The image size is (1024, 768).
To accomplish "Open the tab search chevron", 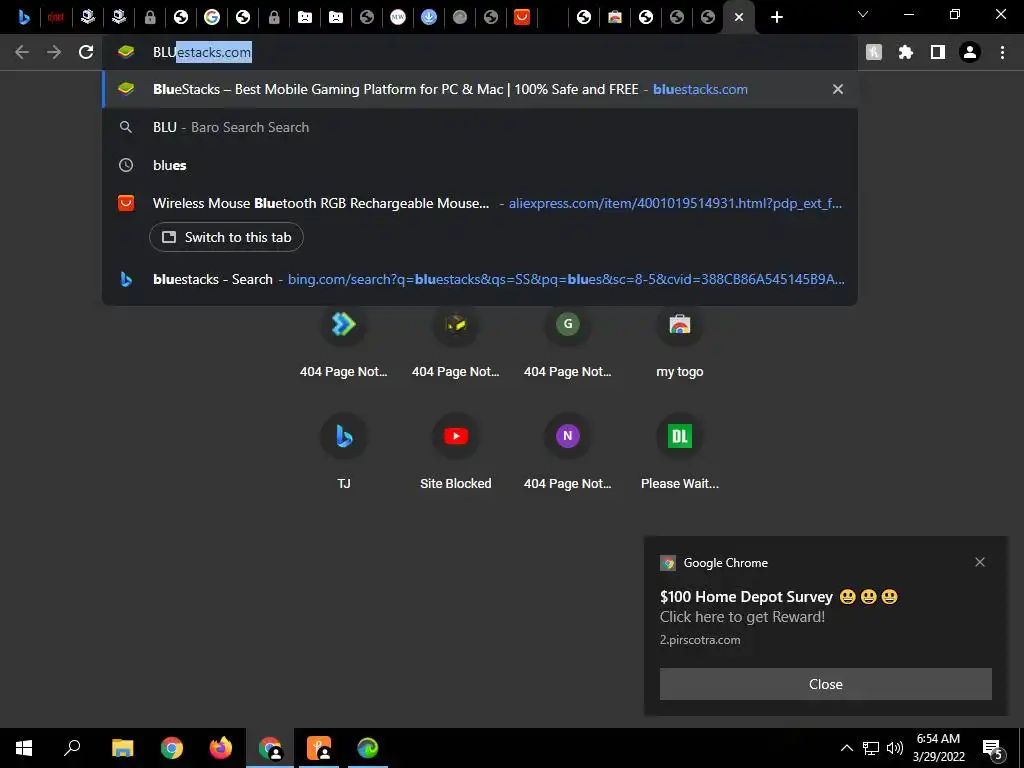I will 863,14.
